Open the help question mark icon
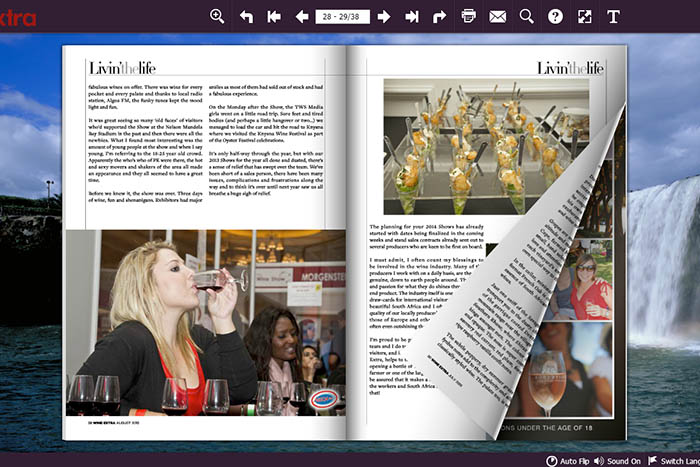 point(555,17)
